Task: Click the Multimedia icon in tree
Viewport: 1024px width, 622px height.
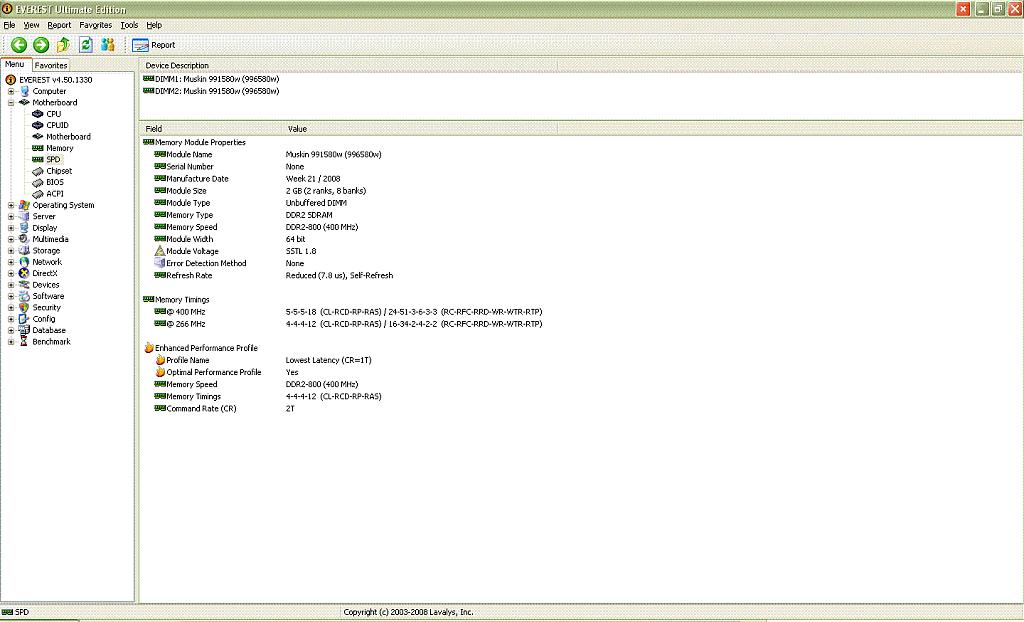Action: [x=24, y=239]
